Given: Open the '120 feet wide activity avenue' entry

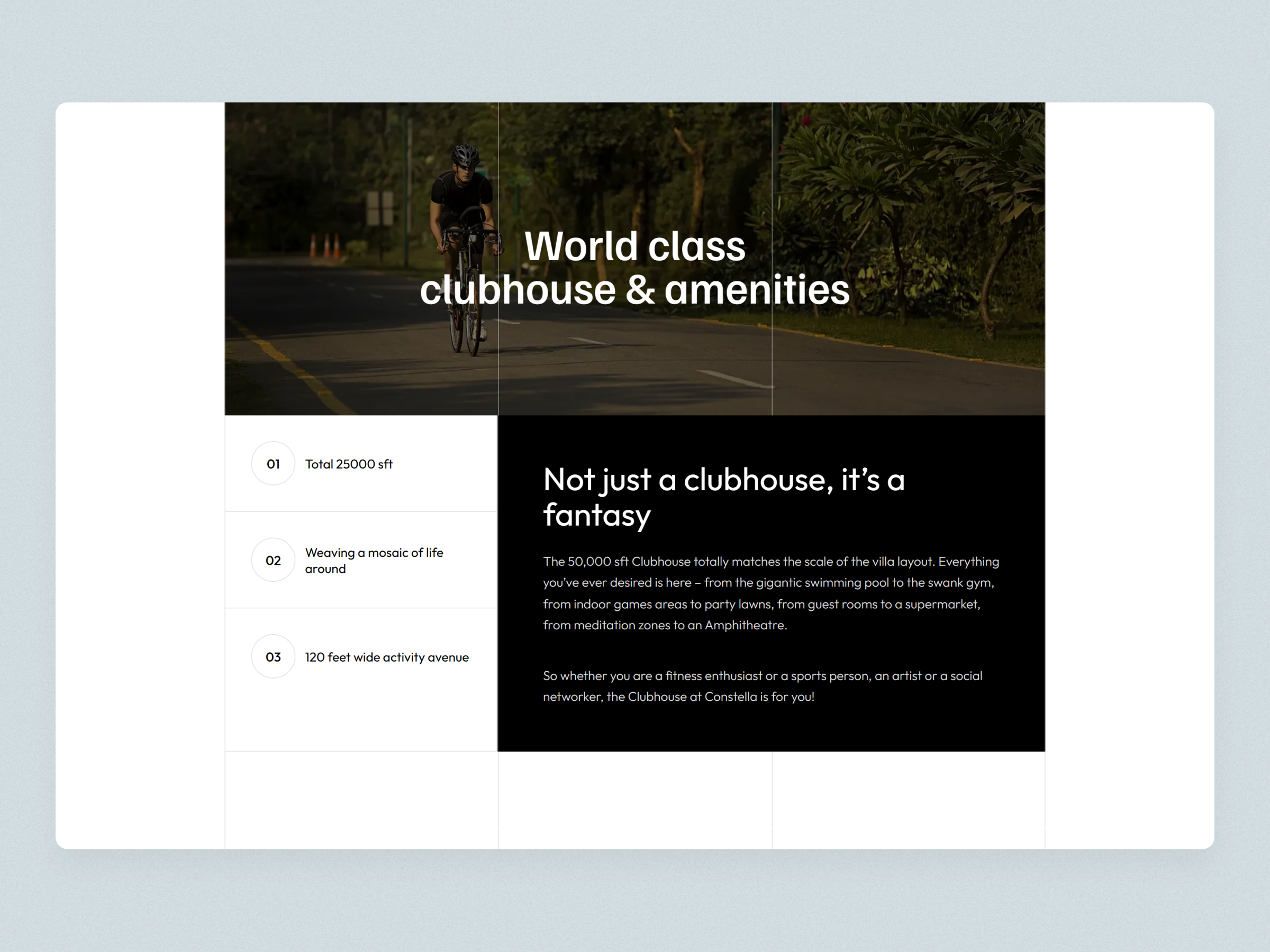Looking at the screenshot, I should coord(386,656).
